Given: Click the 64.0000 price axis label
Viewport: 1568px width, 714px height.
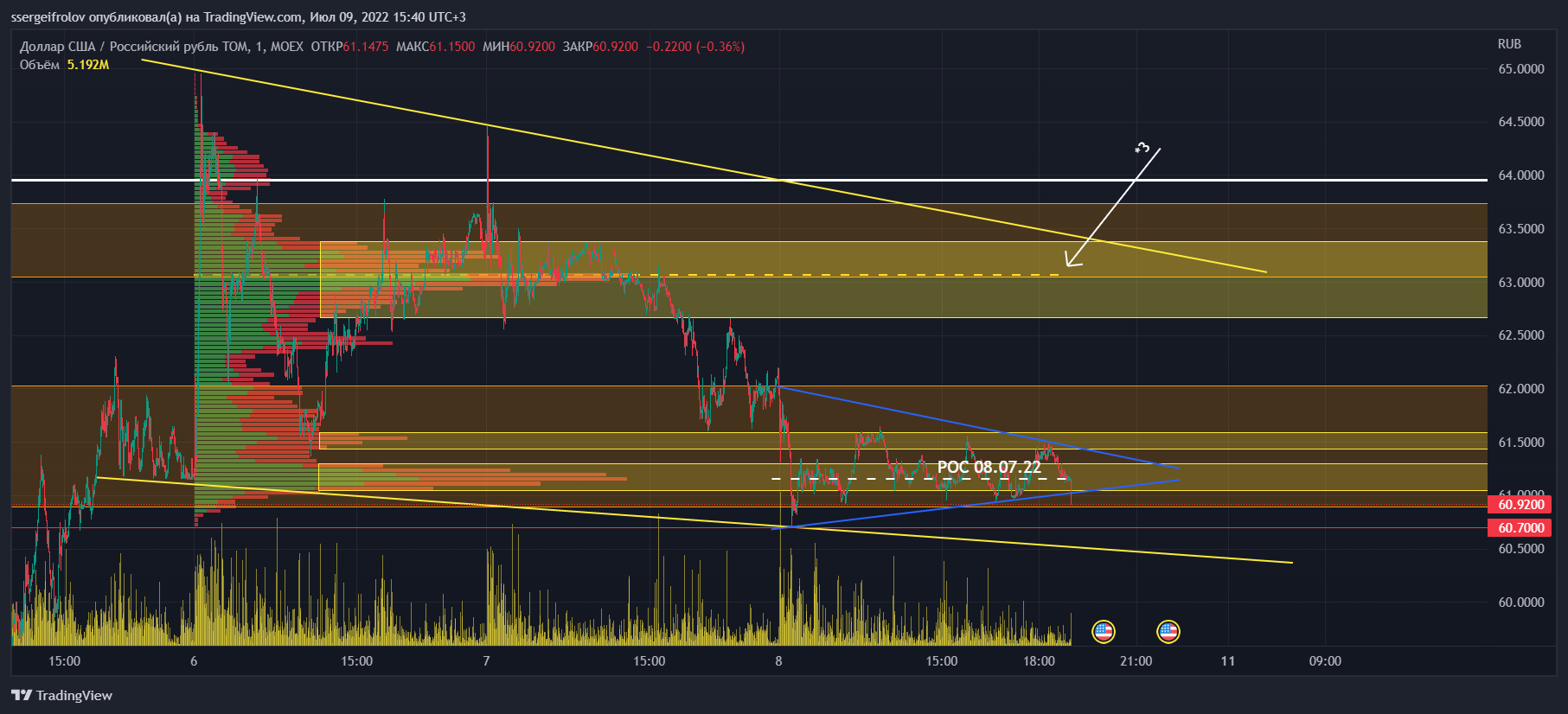Looking at the screenshot, I should tap(1520, 175).
